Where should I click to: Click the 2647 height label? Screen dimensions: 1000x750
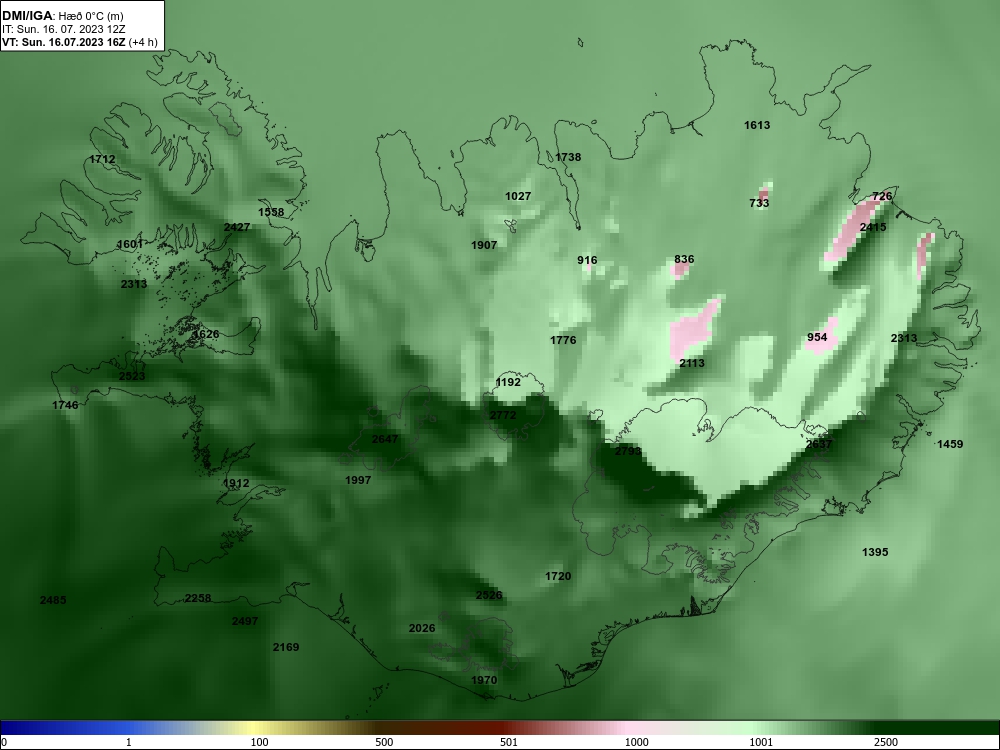pyautogui.click(x=385, y=439)
